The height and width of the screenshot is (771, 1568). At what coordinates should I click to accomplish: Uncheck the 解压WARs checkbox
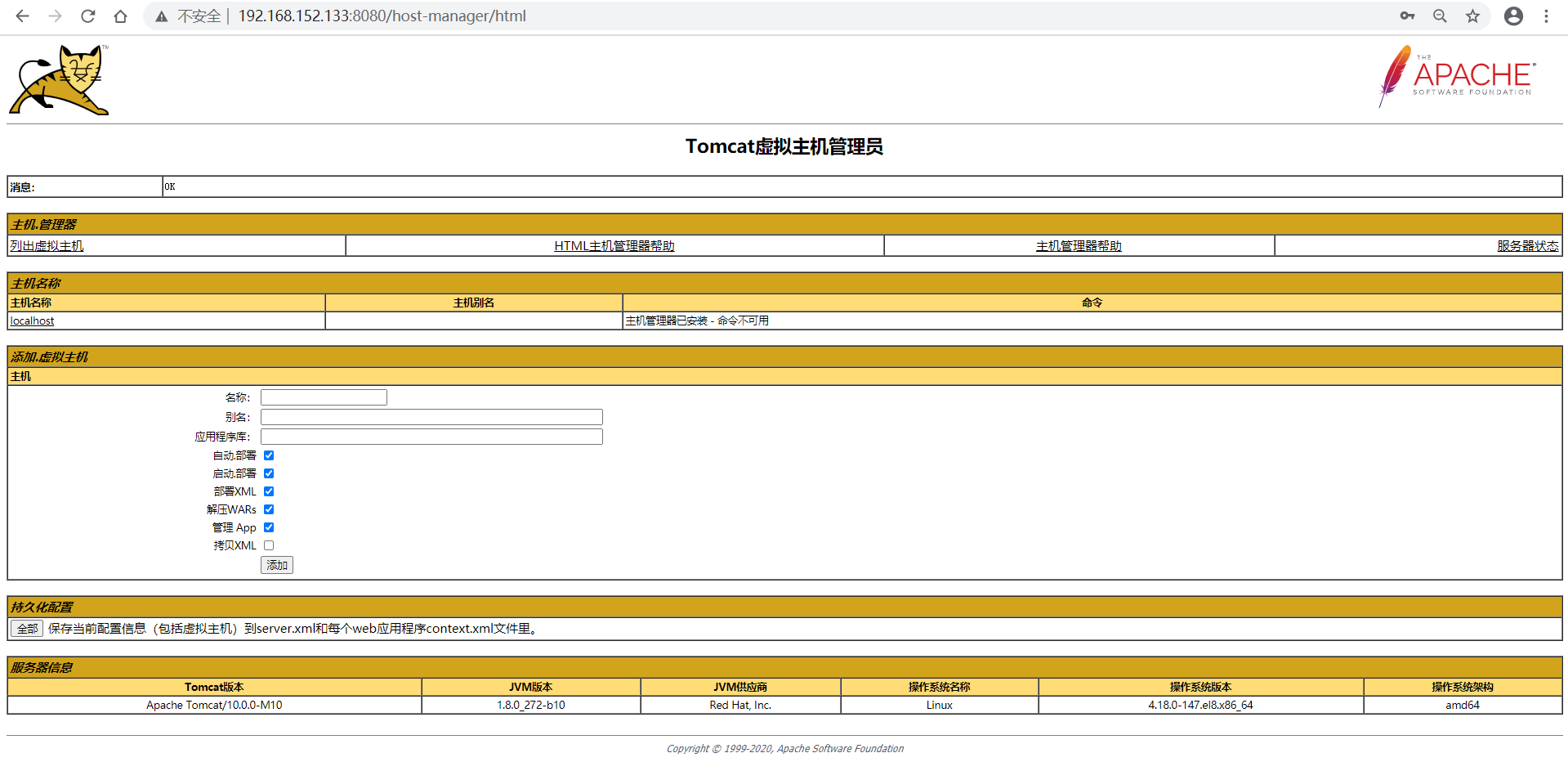pyautogui.click(x=269, y=509)
